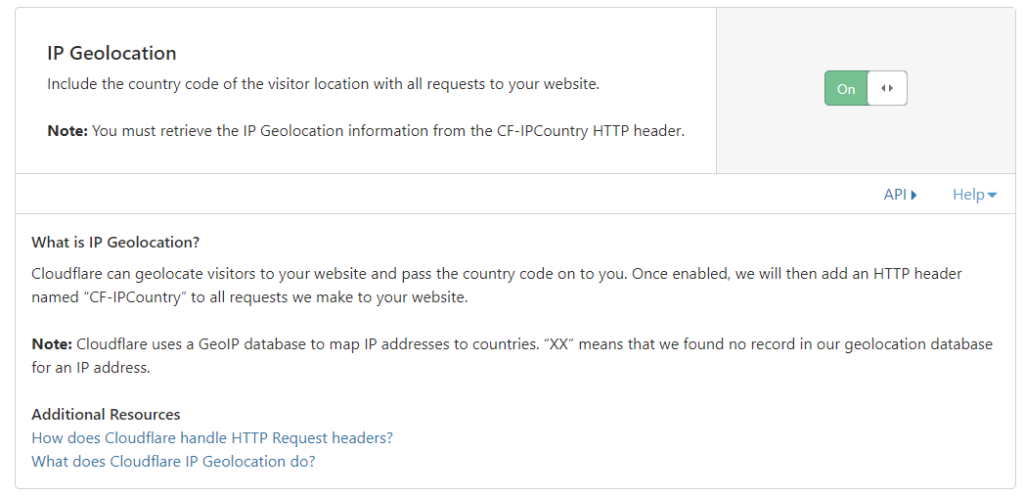The height and width of the screenshot is (497, 1024).
Task: Click the paragraph on Cloudflare geolocating visitors
Action: (x=496, y=285)
